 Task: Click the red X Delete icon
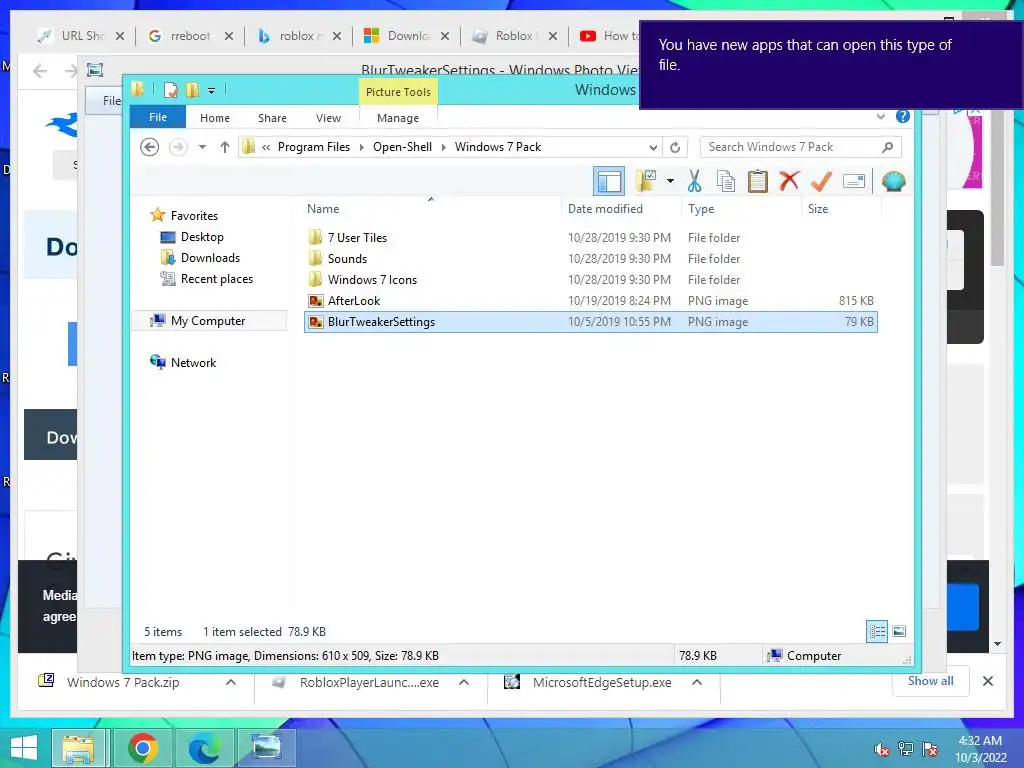[x=790, y=180]
